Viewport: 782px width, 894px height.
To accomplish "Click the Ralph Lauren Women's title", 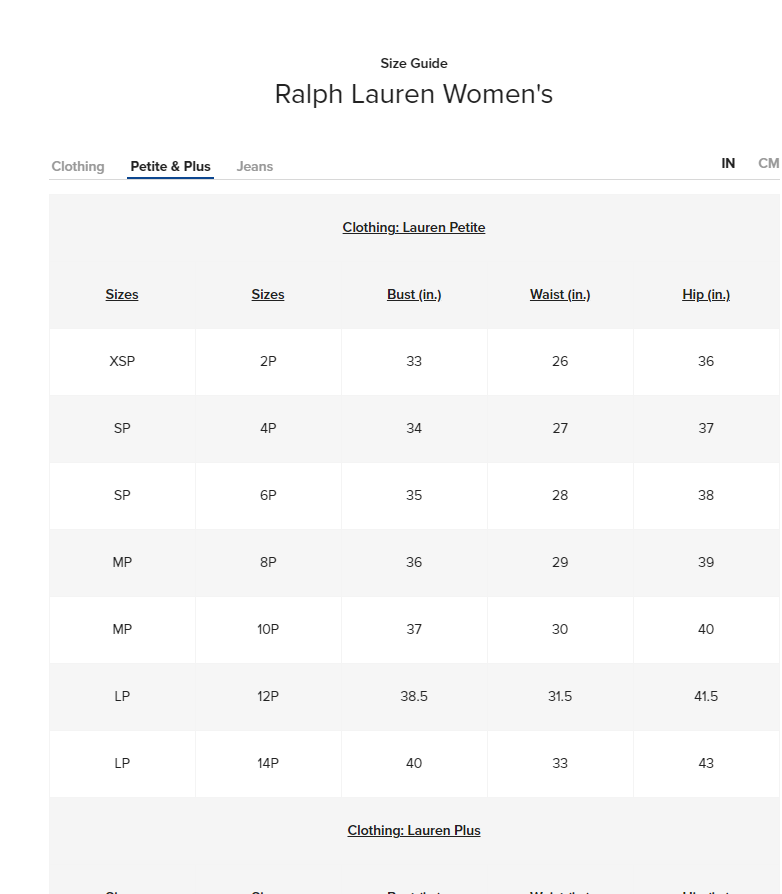I will pyautogui.click(x=413, y=94).
